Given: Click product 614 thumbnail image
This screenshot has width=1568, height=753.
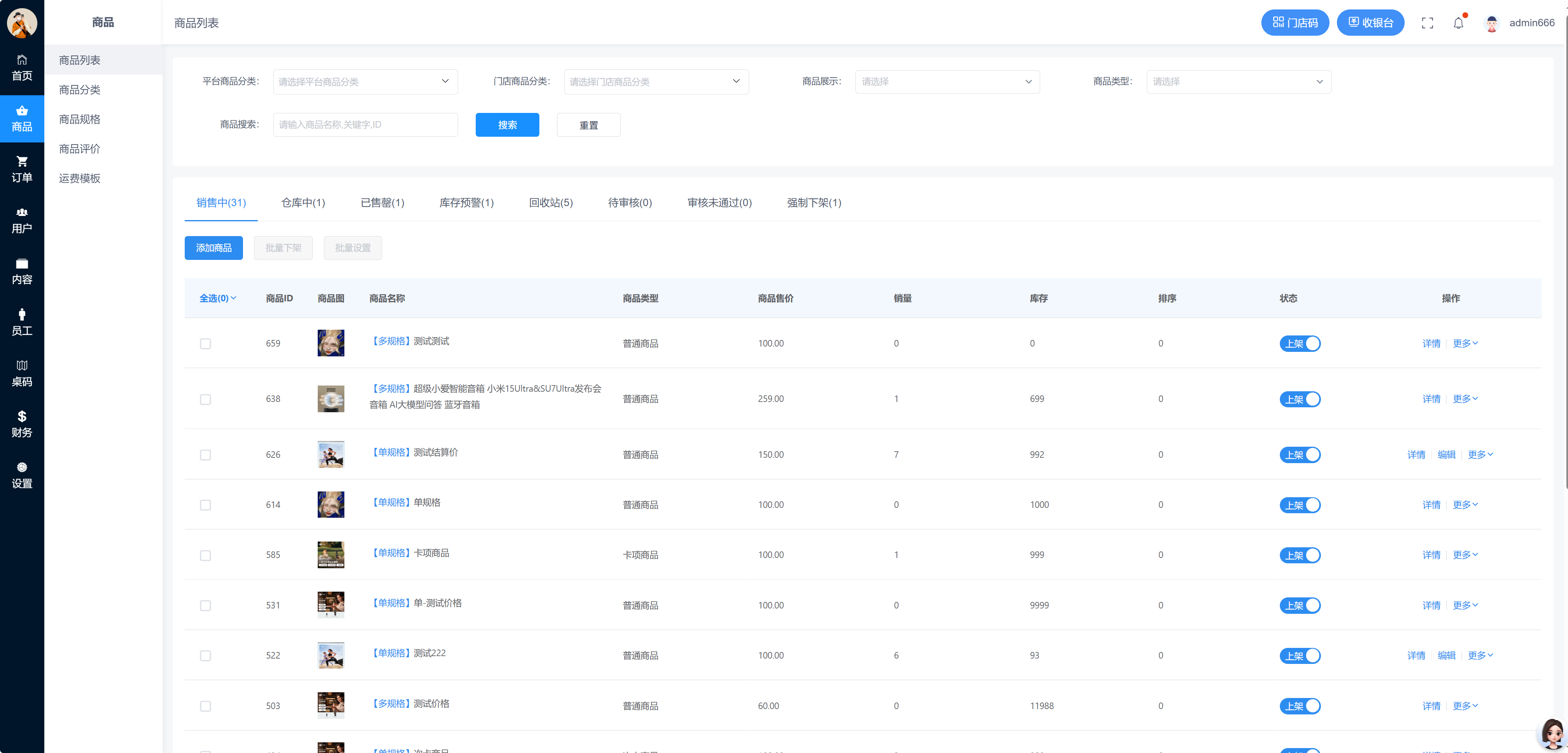Looking at the screenshot, I should [x=330, y=505].
